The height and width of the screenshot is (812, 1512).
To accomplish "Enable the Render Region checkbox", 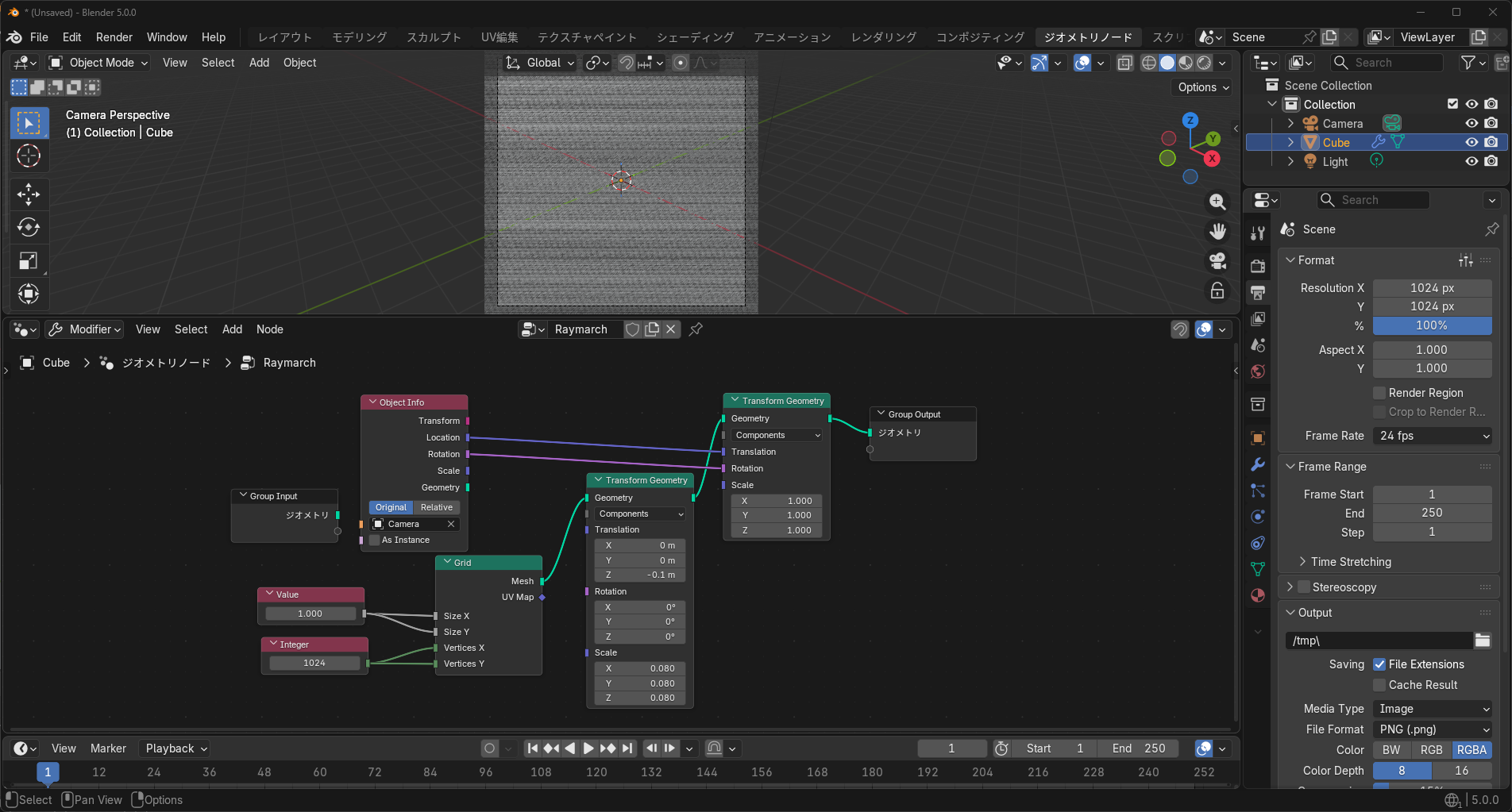I will pos(1380,393).
